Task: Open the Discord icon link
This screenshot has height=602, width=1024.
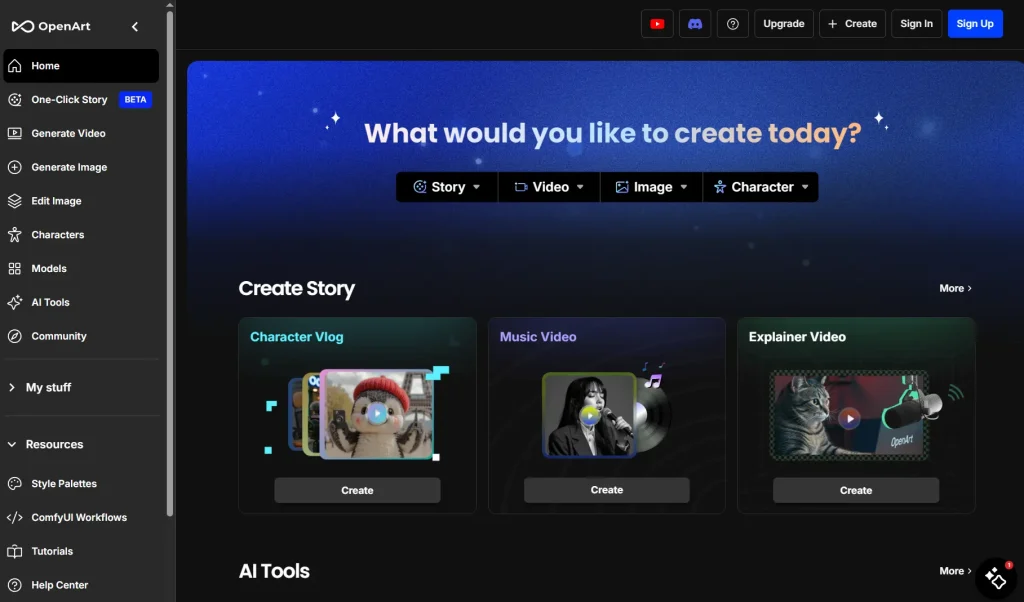Action: [695, 24]
